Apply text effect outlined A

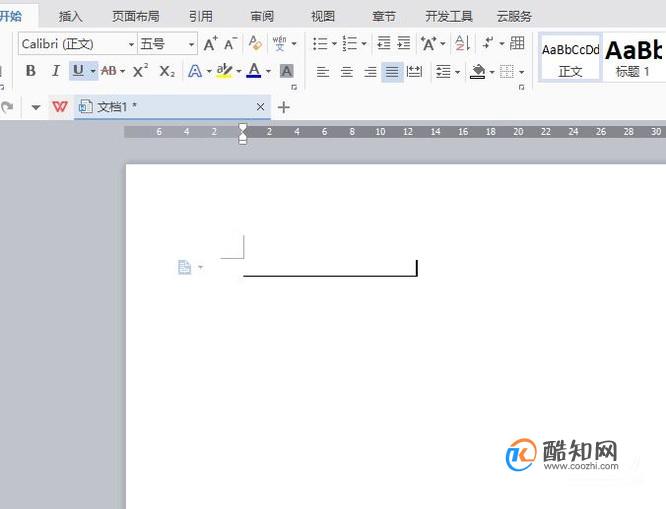[x=195, y=71]
